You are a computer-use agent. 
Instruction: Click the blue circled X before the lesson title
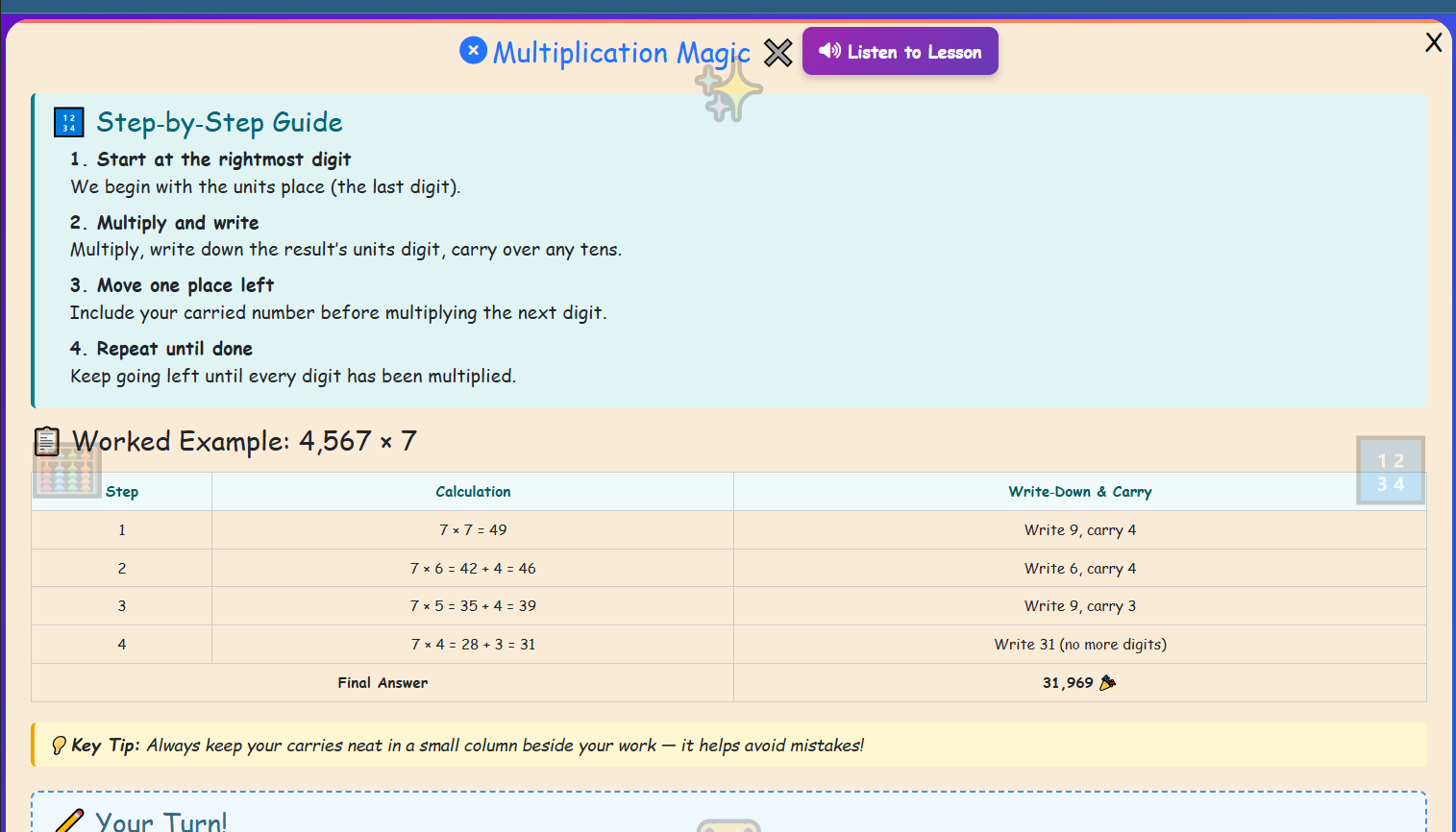(x=474, y=50)
